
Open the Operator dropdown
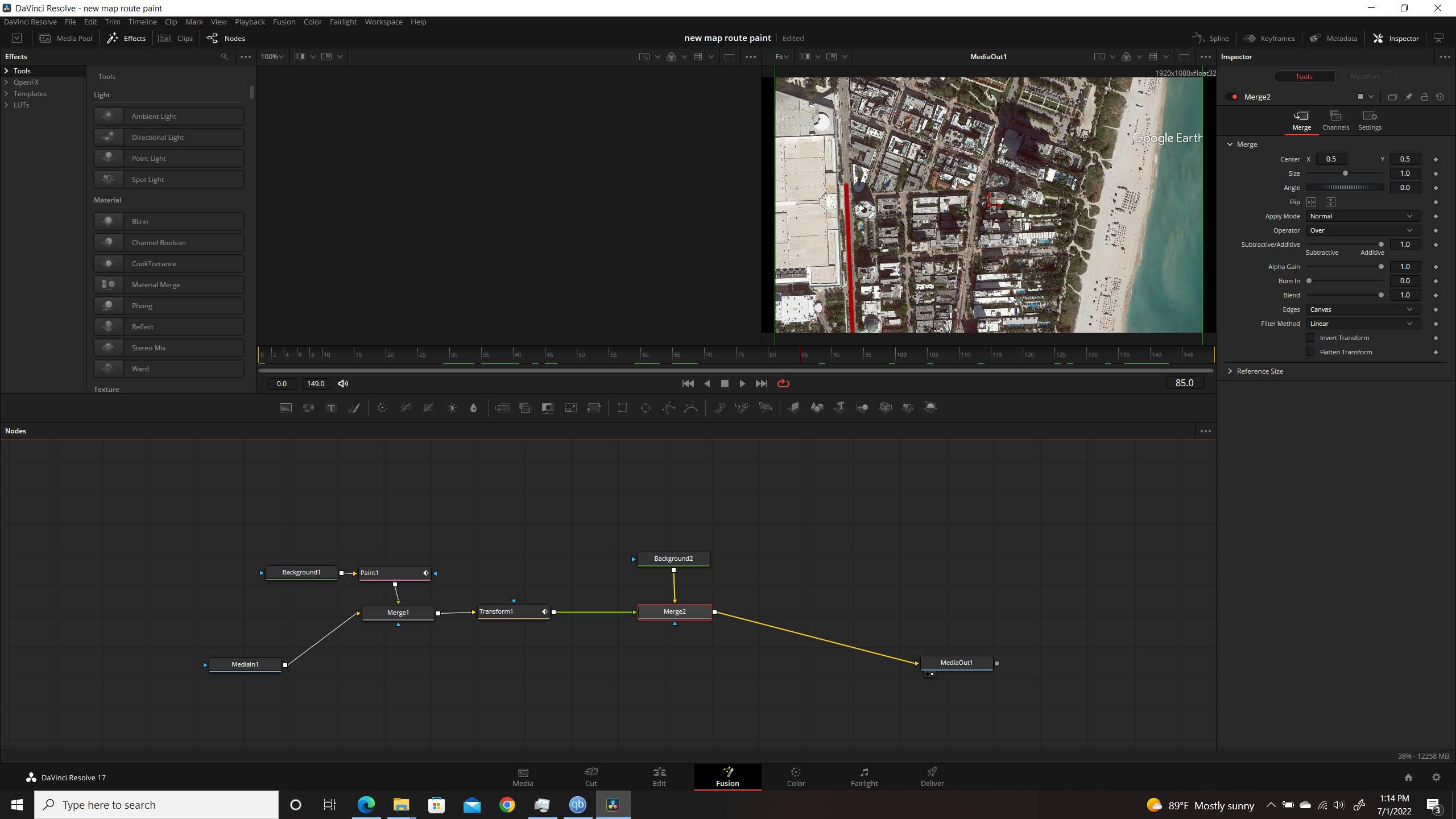pos(1363,230)
